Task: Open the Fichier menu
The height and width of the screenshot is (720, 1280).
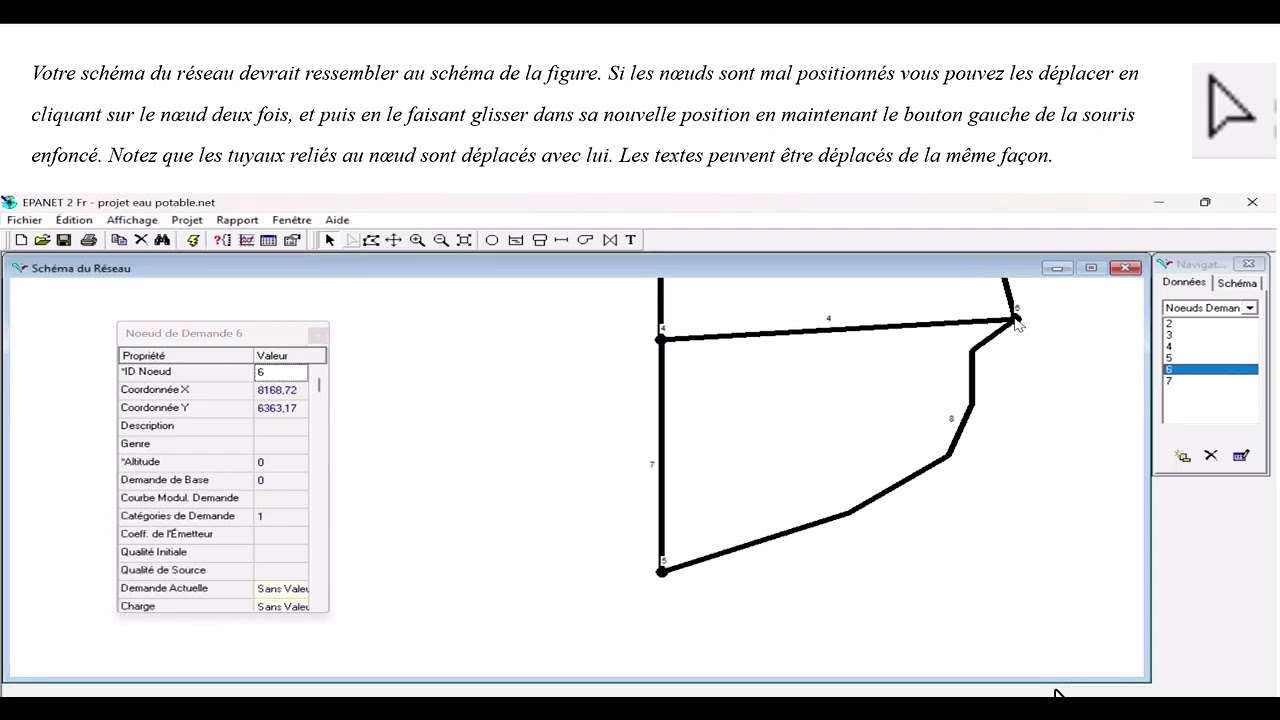Action: pos(25,220)
